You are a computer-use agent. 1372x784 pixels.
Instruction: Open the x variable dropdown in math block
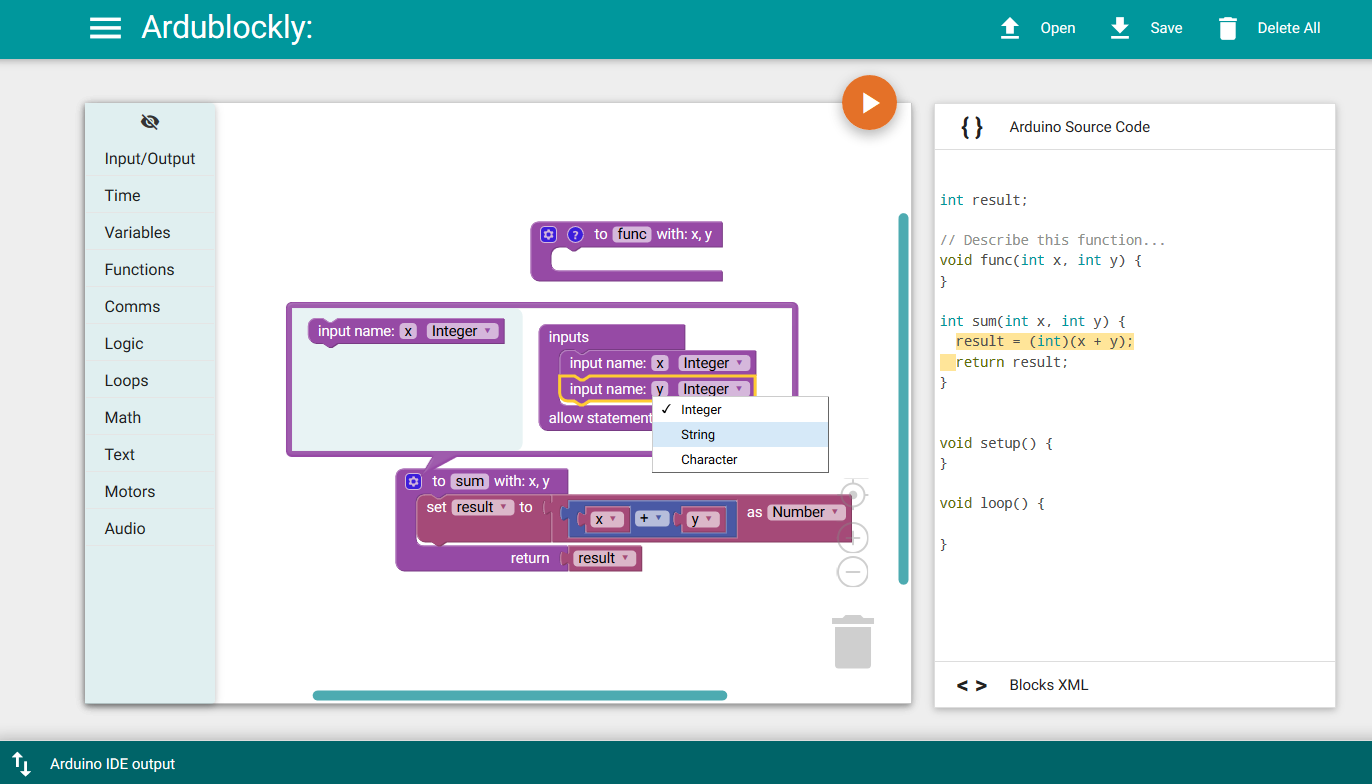point(607,519)
